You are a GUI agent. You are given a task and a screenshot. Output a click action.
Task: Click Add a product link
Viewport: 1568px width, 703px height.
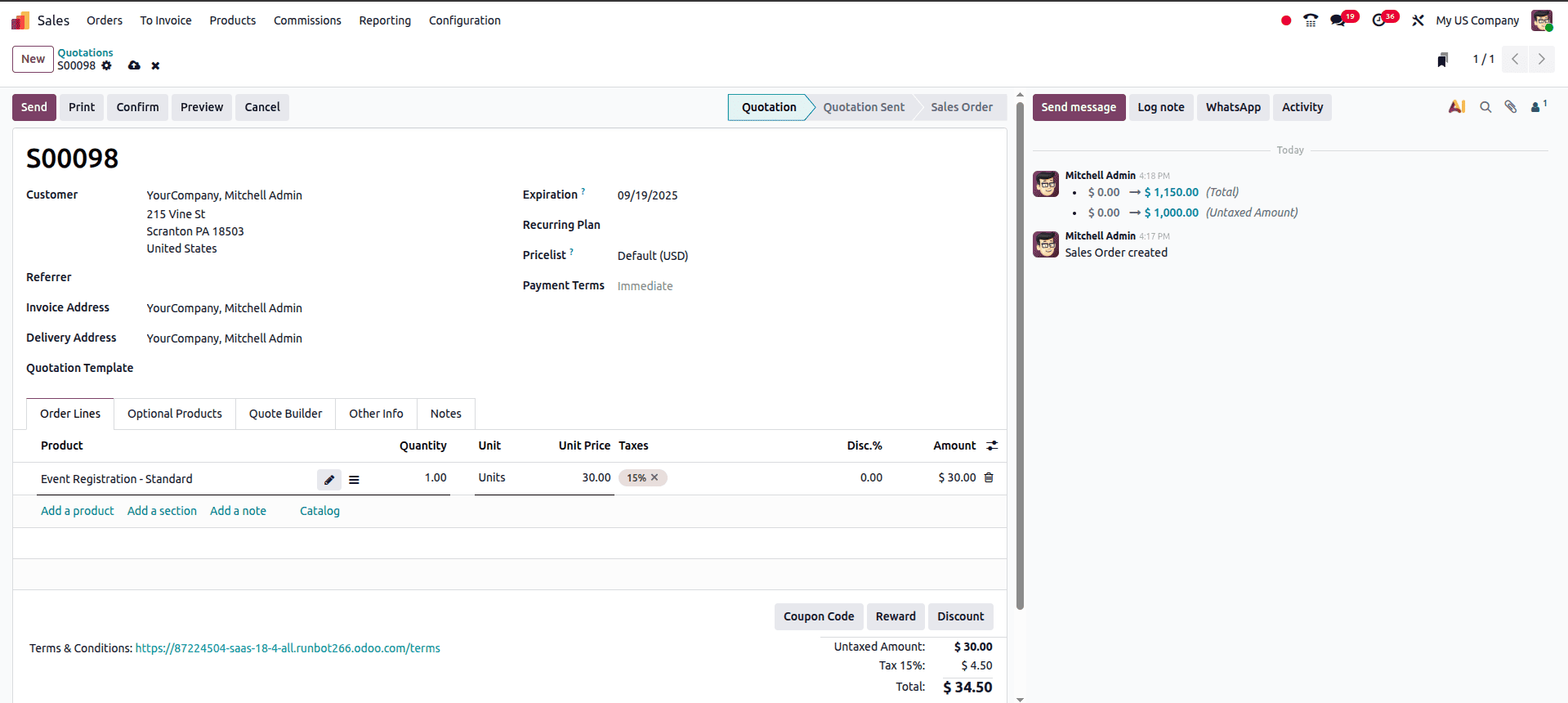[78, 511]
